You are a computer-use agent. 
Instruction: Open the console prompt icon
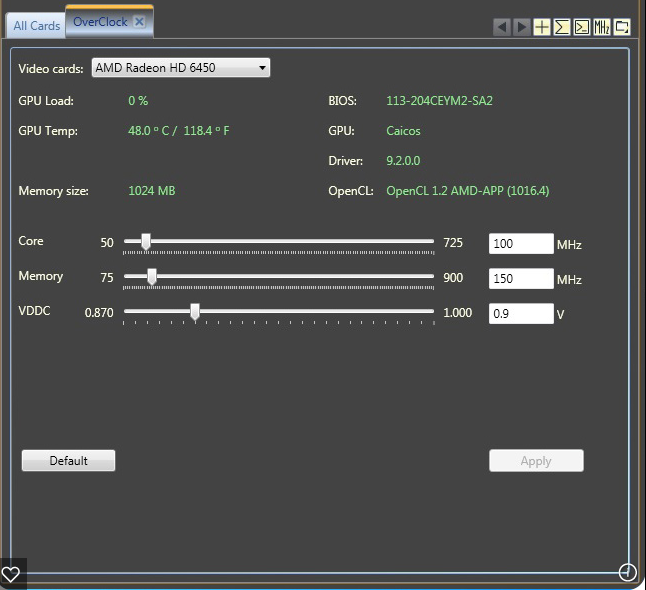point(582,27)
